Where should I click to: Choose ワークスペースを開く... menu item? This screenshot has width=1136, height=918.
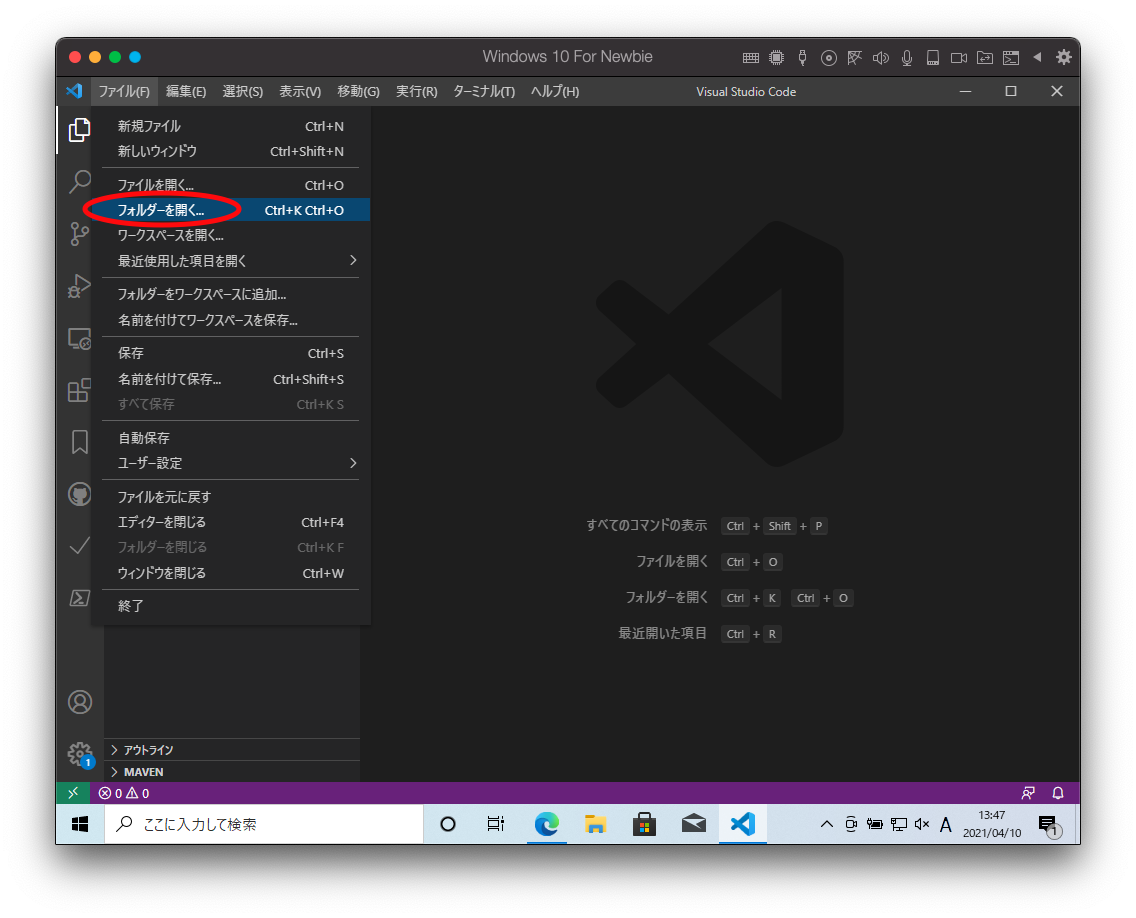click(230, 235)
